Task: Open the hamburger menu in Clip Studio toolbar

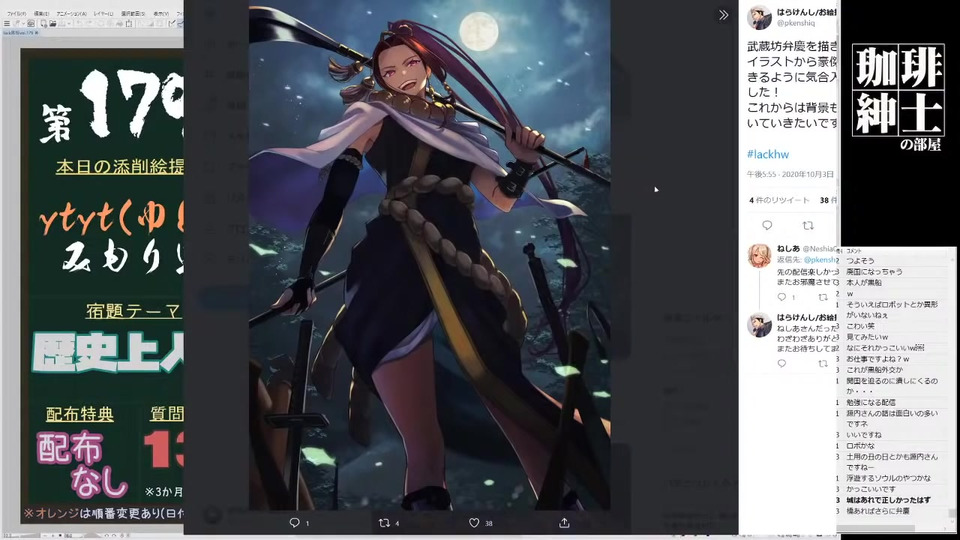Action: point(7,23)
